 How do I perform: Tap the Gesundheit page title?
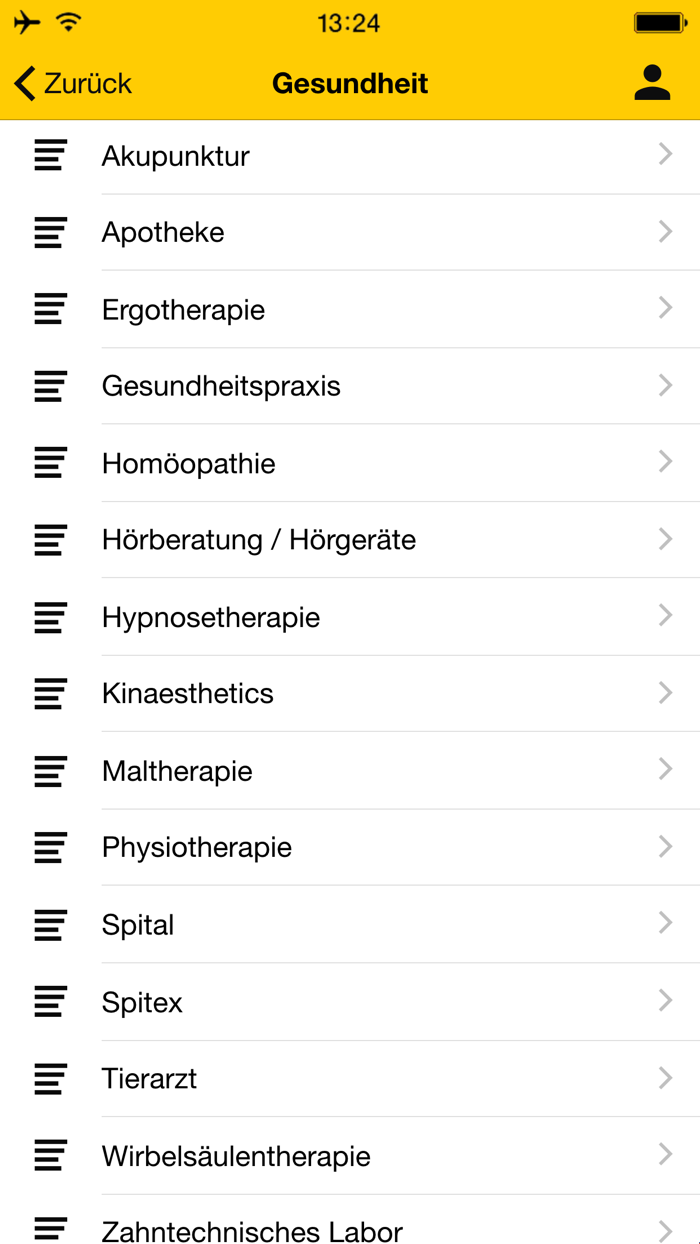pos(350,83)
